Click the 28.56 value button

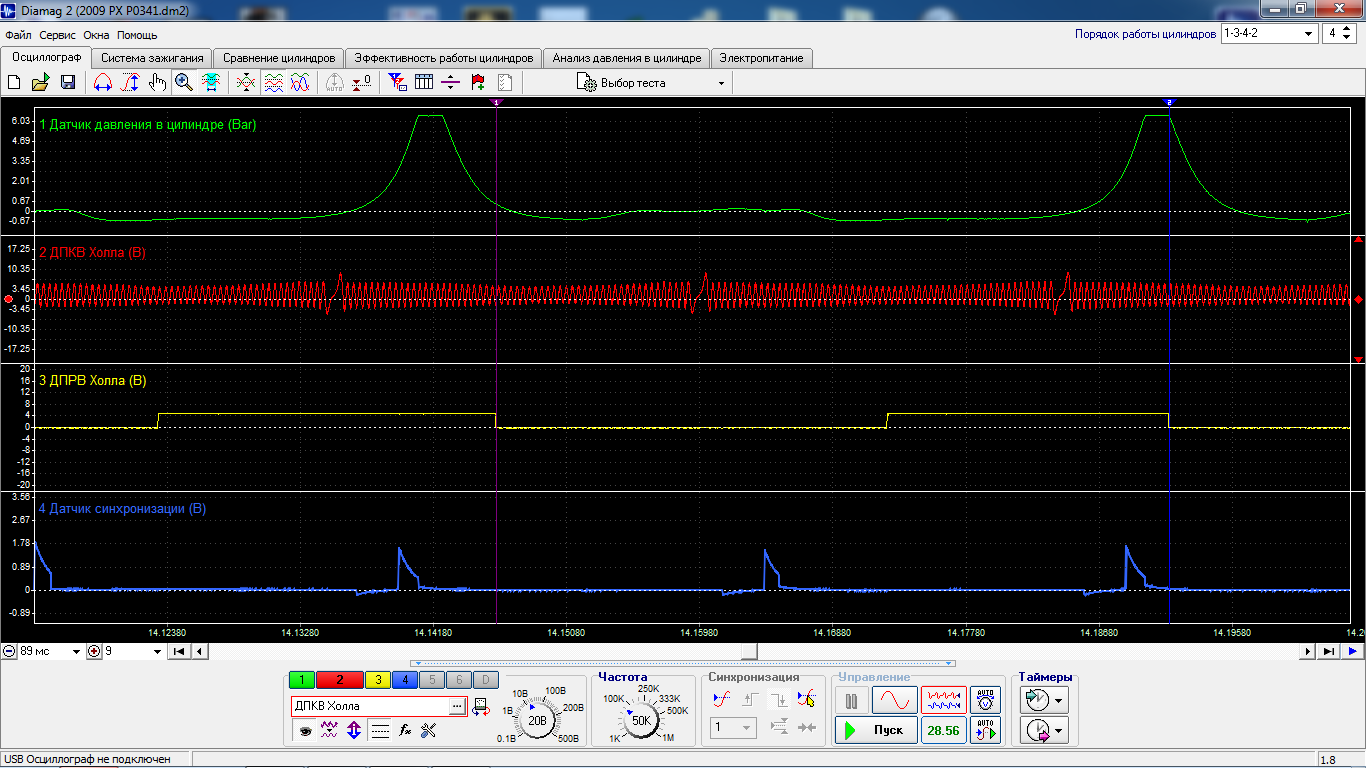click(944, 730)
